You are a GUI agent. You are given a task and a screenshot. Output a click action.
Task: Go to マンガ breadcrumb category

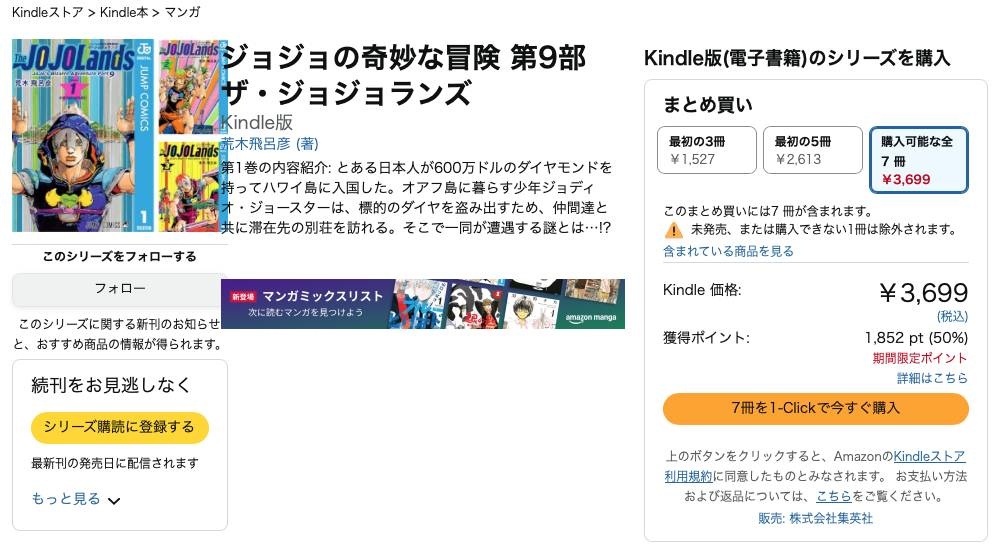tap(182, 12)
